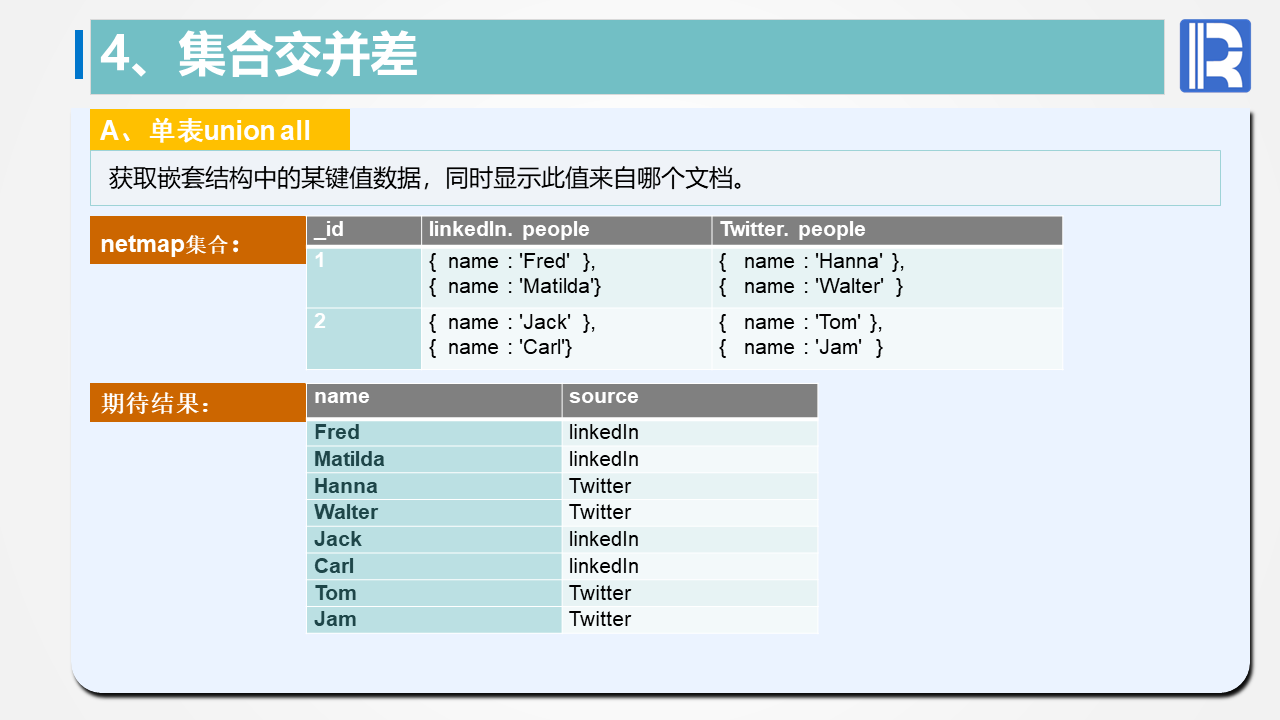
Task: Select the slide title '4、集合交并差'
Action: click(x=258, y=54)
